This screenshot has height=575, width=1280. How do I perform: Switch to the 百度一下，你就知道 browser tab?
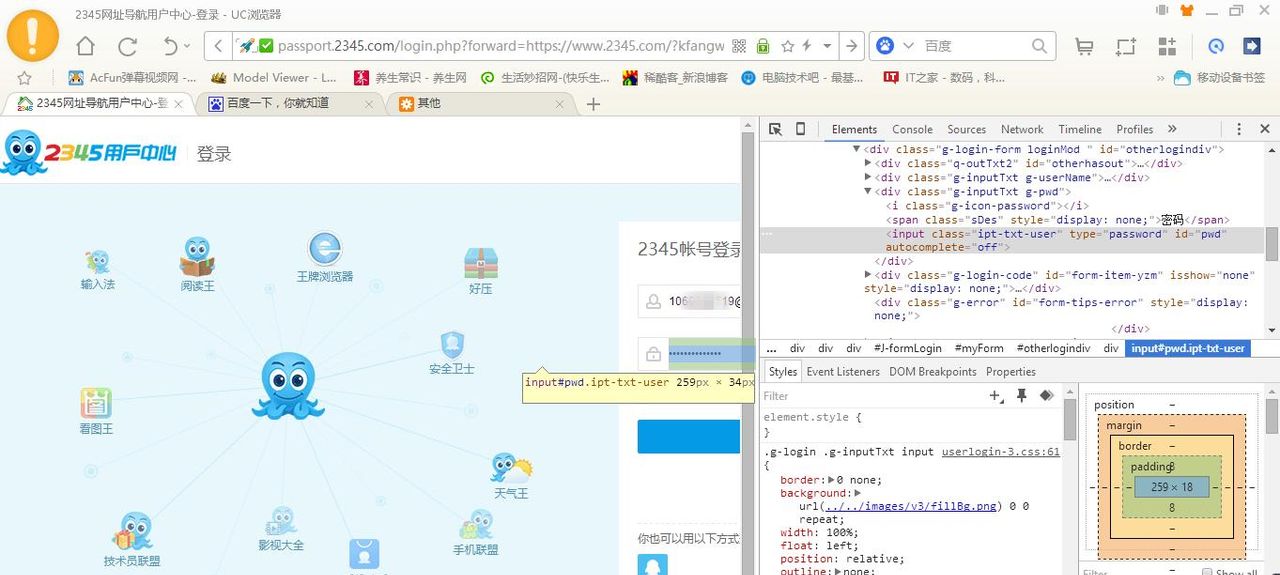pyautogui.click(x=290, y=103)
